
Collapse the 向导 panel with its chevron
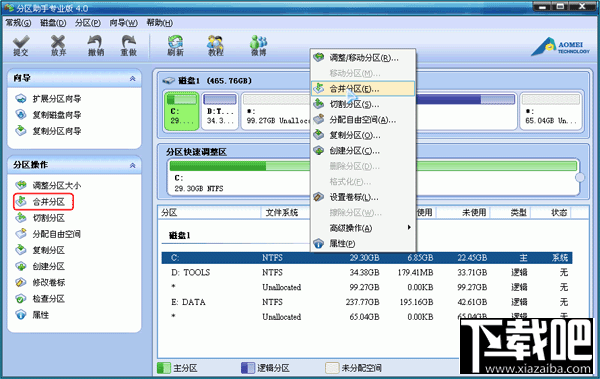(132, 78)
